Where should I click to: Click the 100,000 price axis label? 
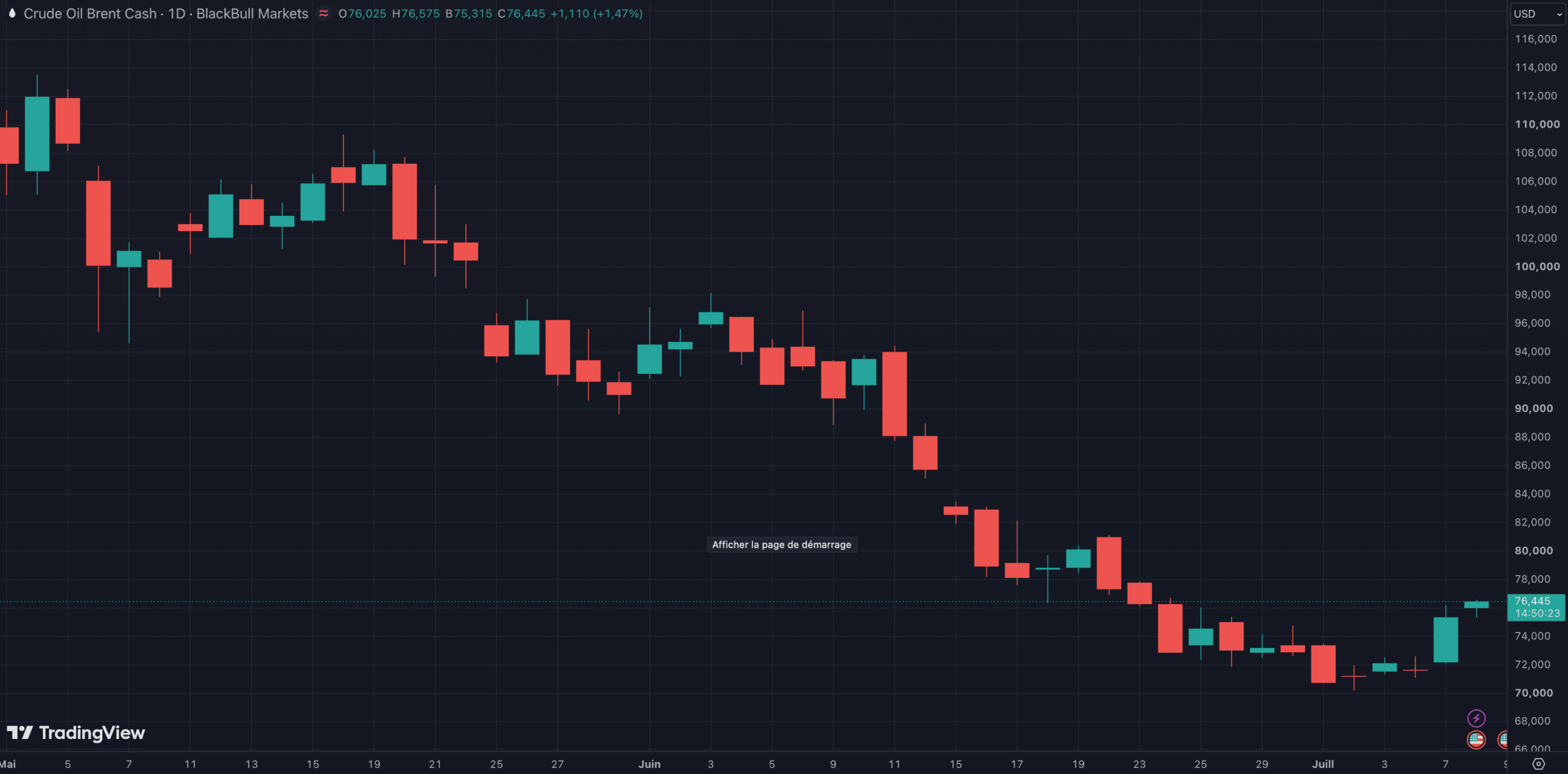1537,266
